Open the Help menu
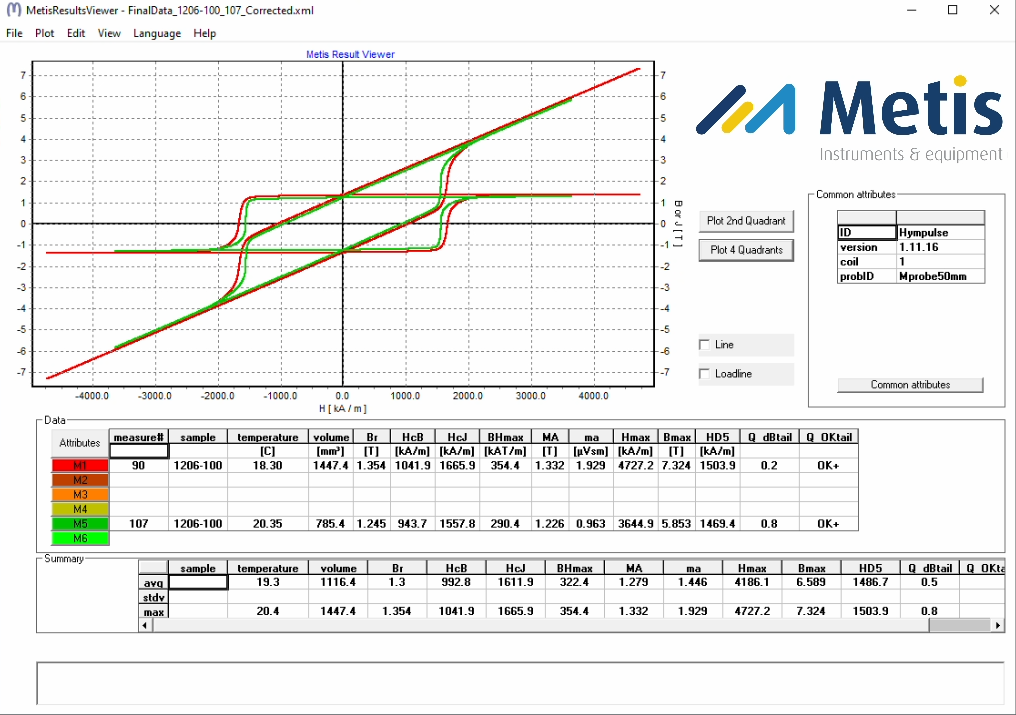This screenshot has height=715, width=1016. 204,33
